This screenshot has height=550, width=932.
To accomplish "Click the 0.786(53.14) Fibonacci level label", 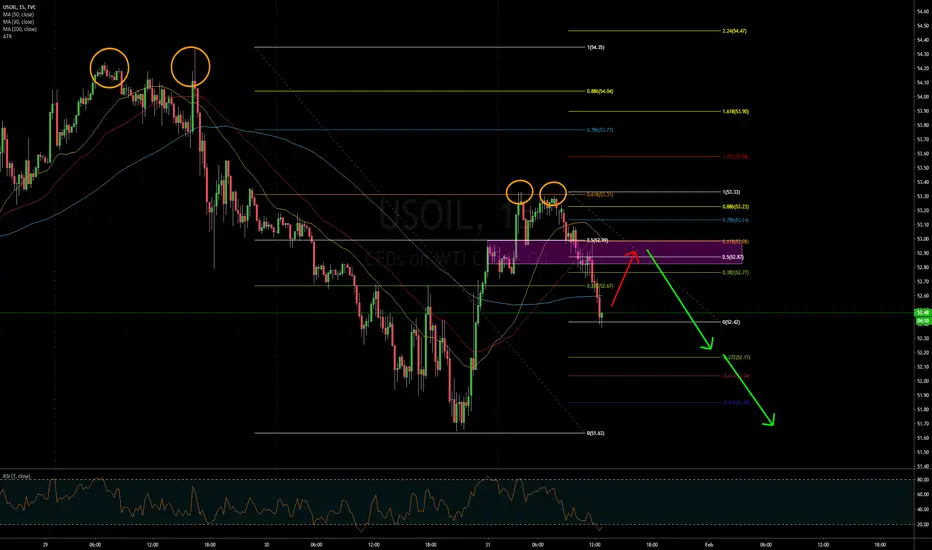I will pos(735,220).
